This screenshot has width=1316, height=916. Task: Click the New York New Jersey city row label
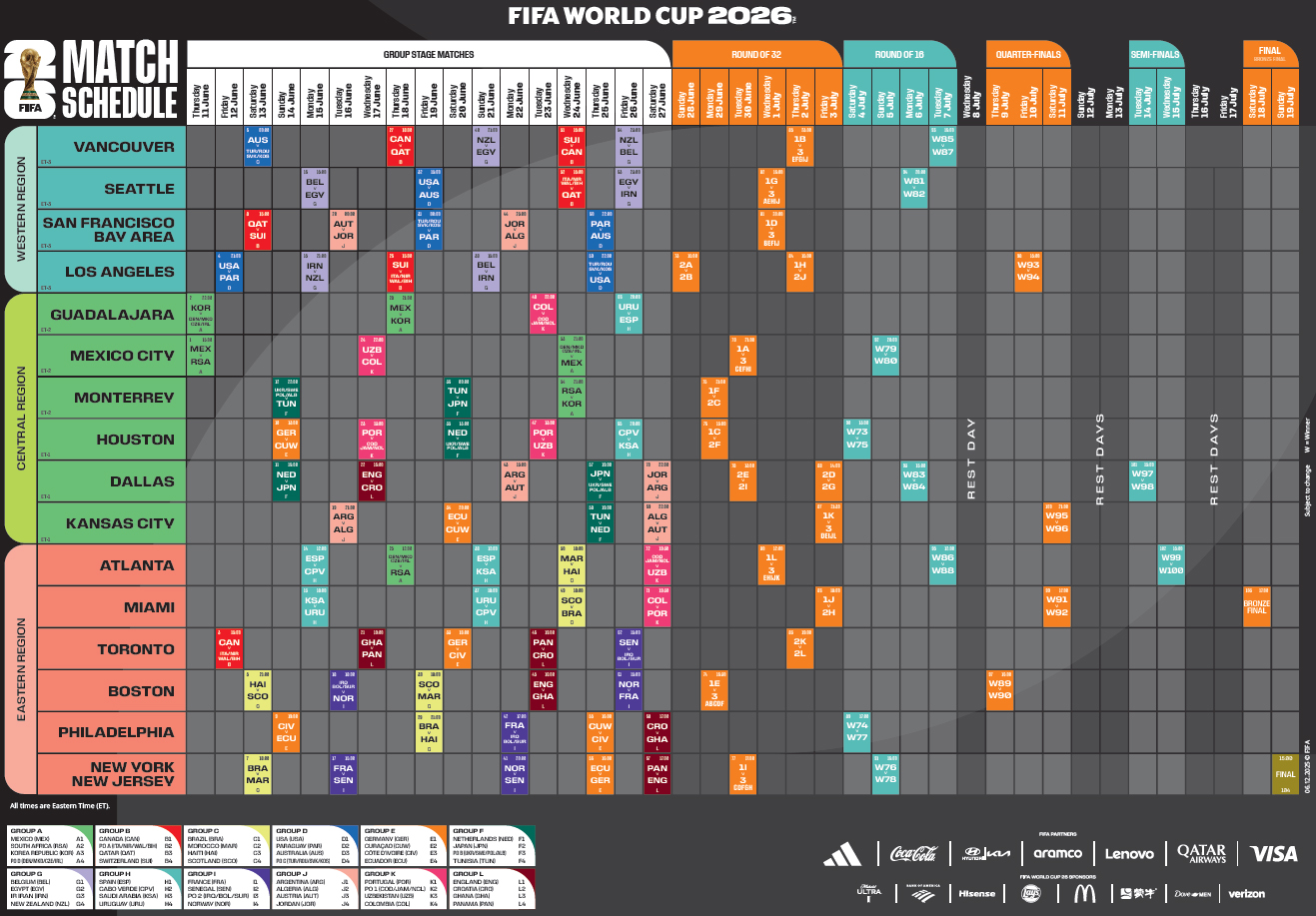122,774
